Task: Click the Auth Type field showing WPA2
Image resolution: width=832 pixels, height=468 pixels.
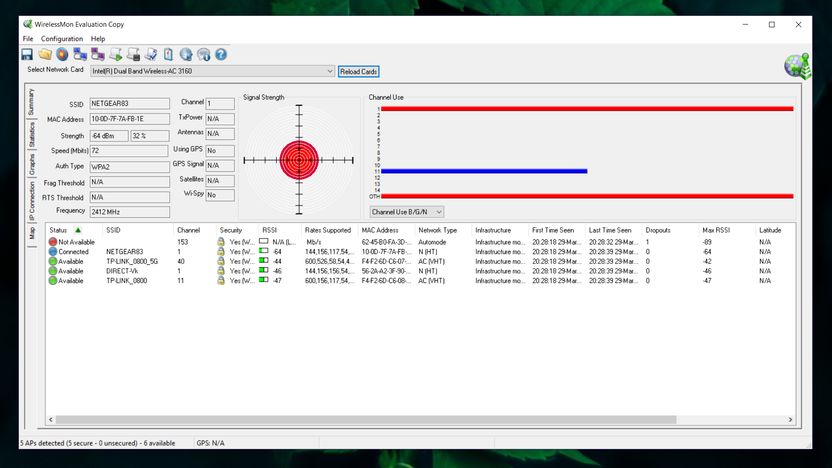Action: coord(129,167)
